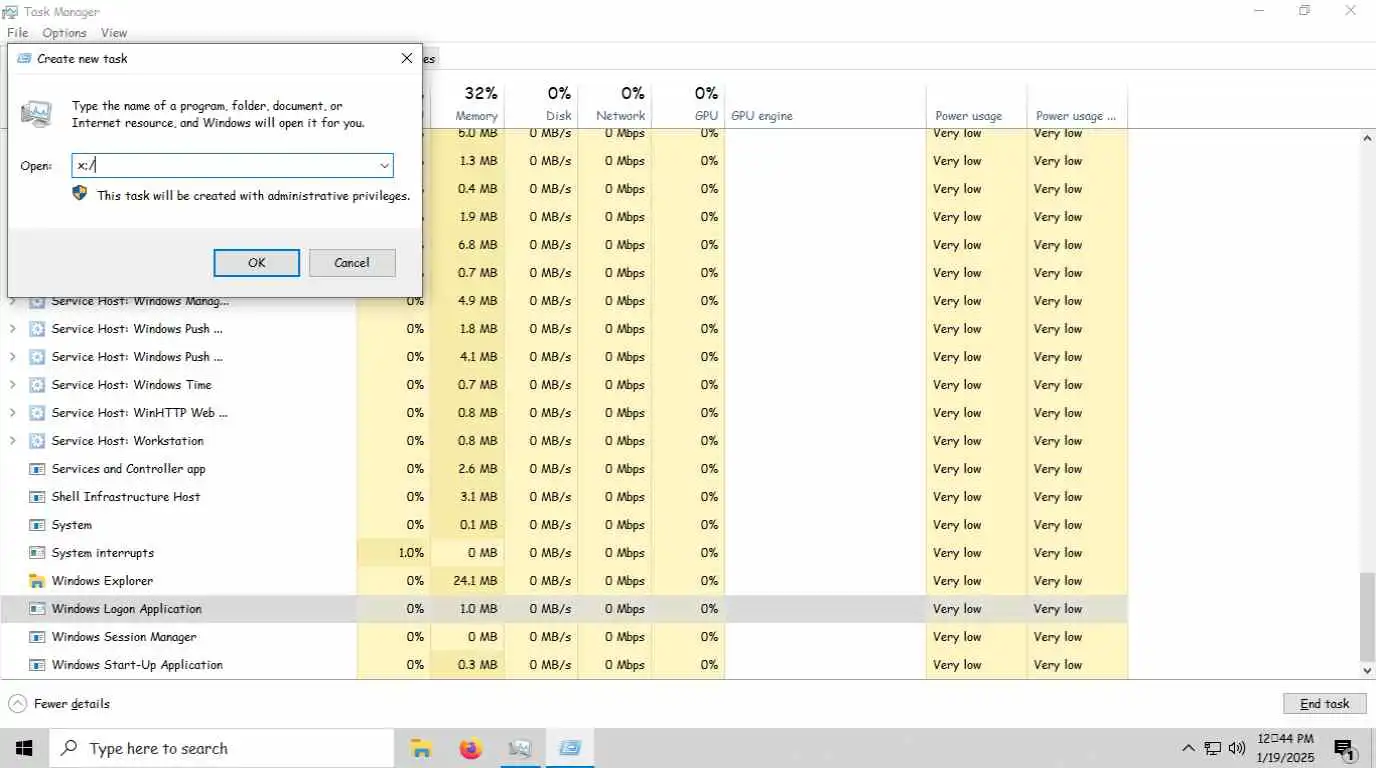
Task: Click the Windows Explorer folder icon in process list
Action: [x=37, y=581]
